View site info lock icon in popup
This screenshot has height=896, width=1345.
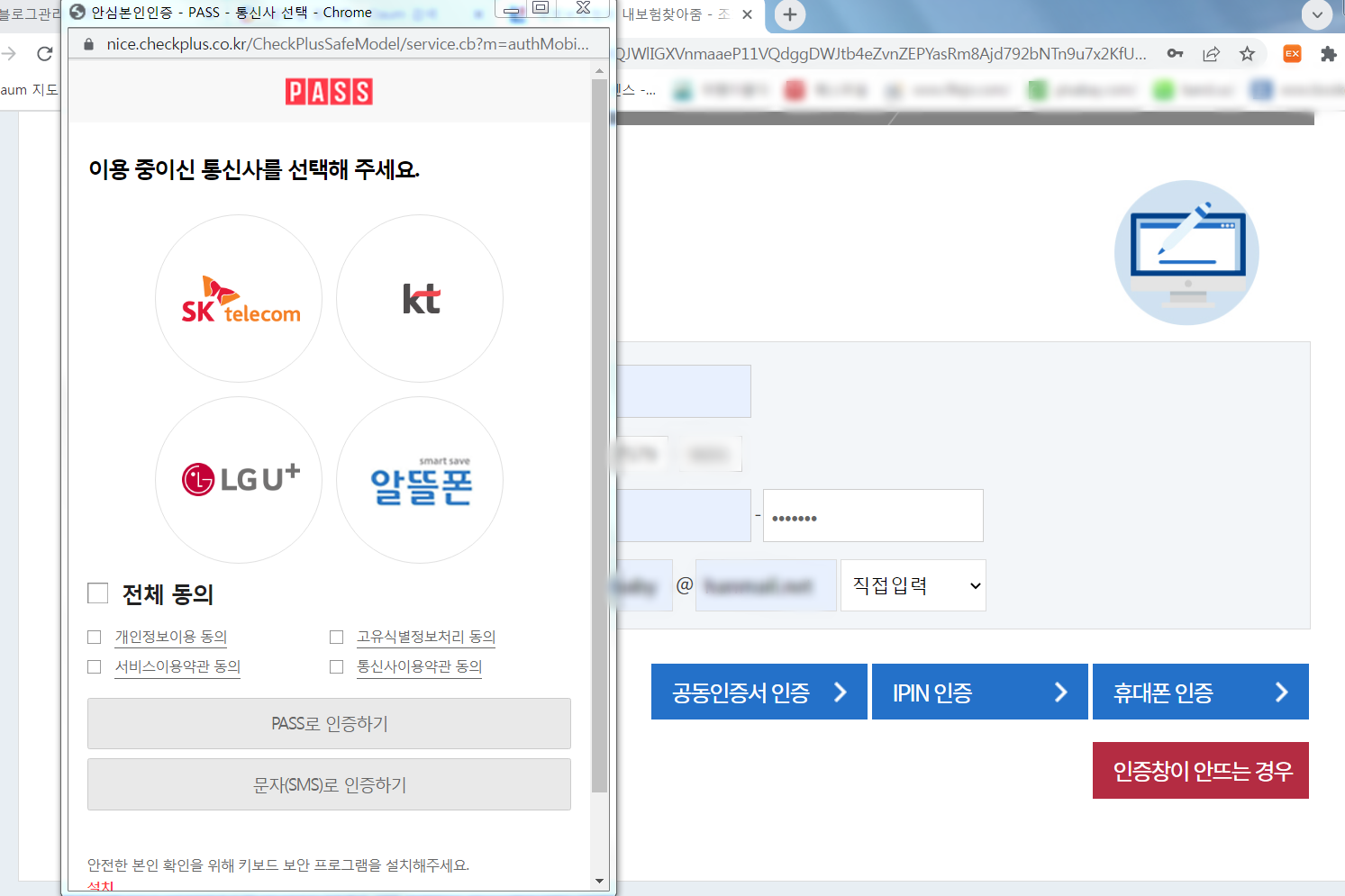point(88,44)
